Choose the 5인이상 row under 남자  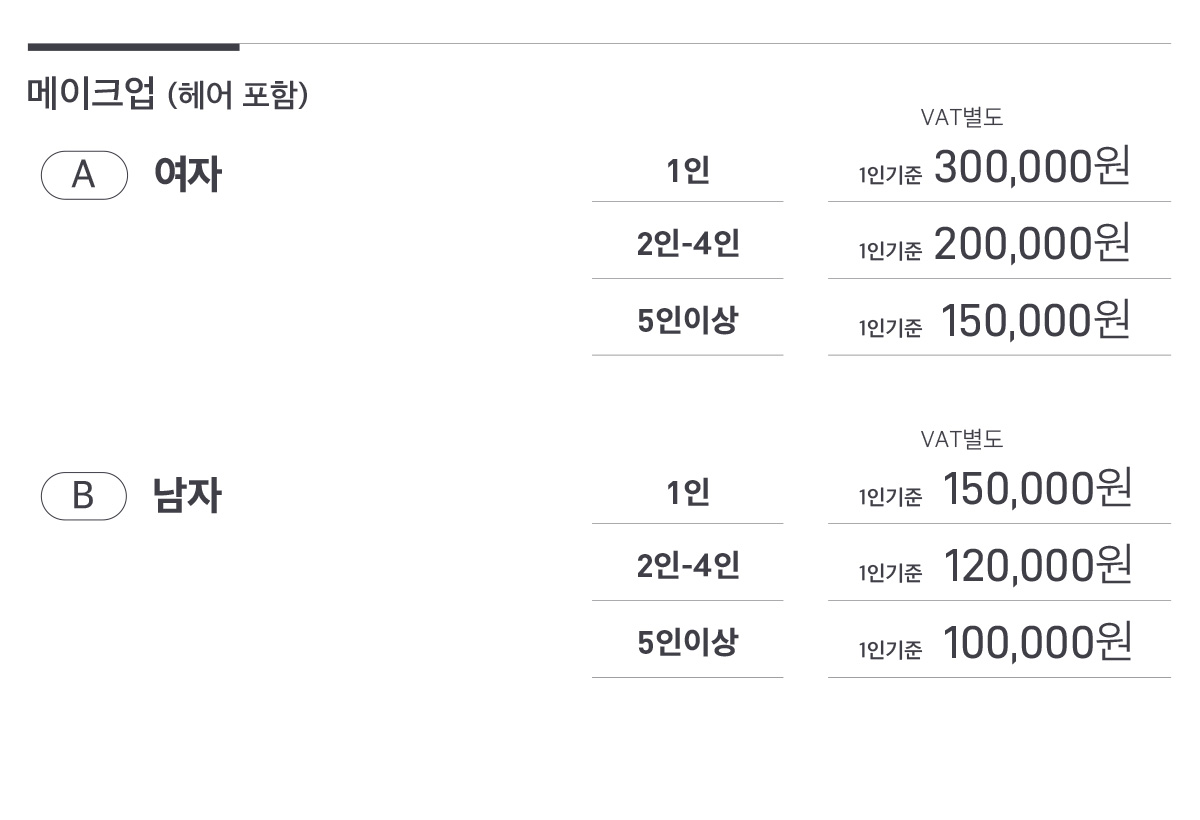pos(688,643)
